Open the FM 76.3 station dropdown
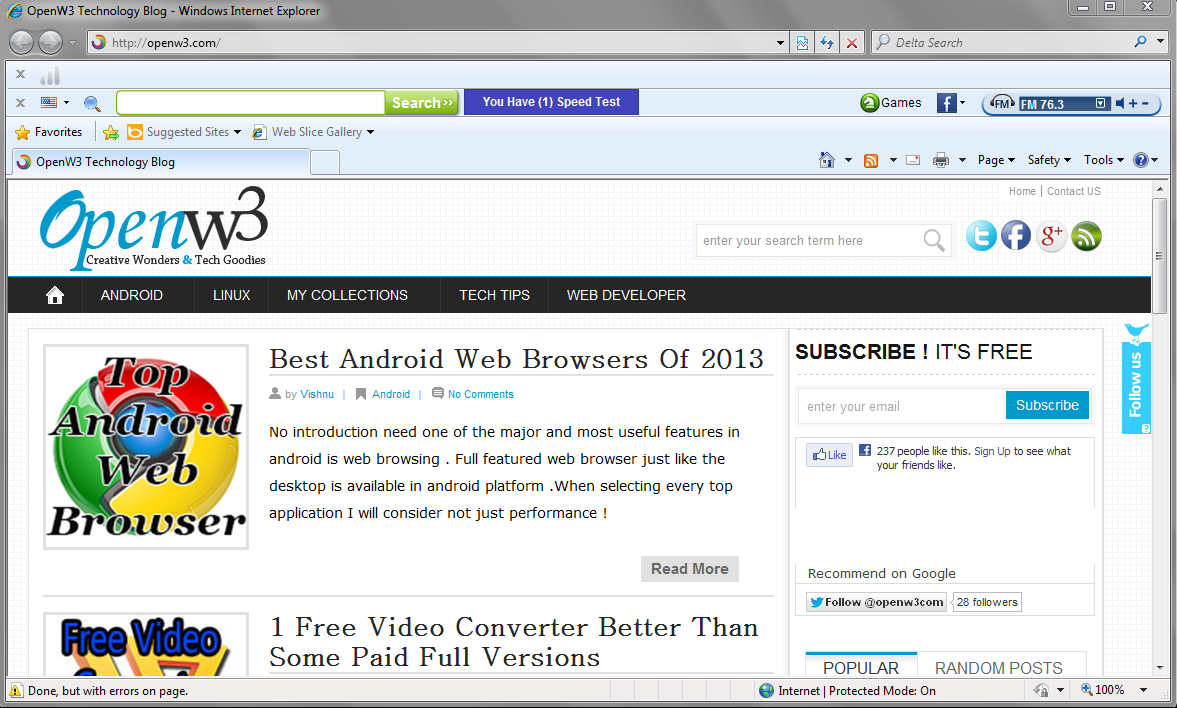Screen dimensions: 1177x708 (1100, 104)
